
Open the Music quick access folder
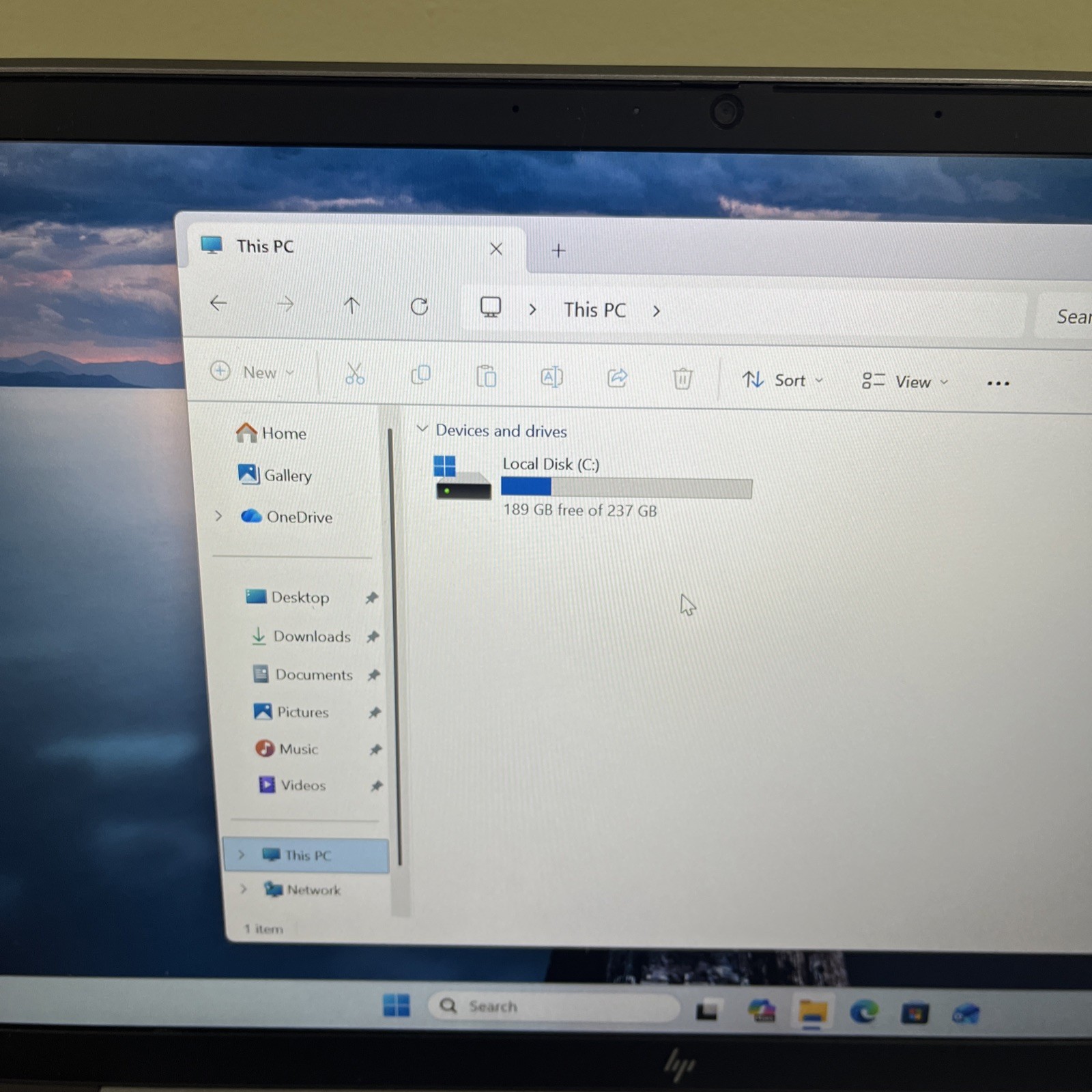[x=287, y=749]
